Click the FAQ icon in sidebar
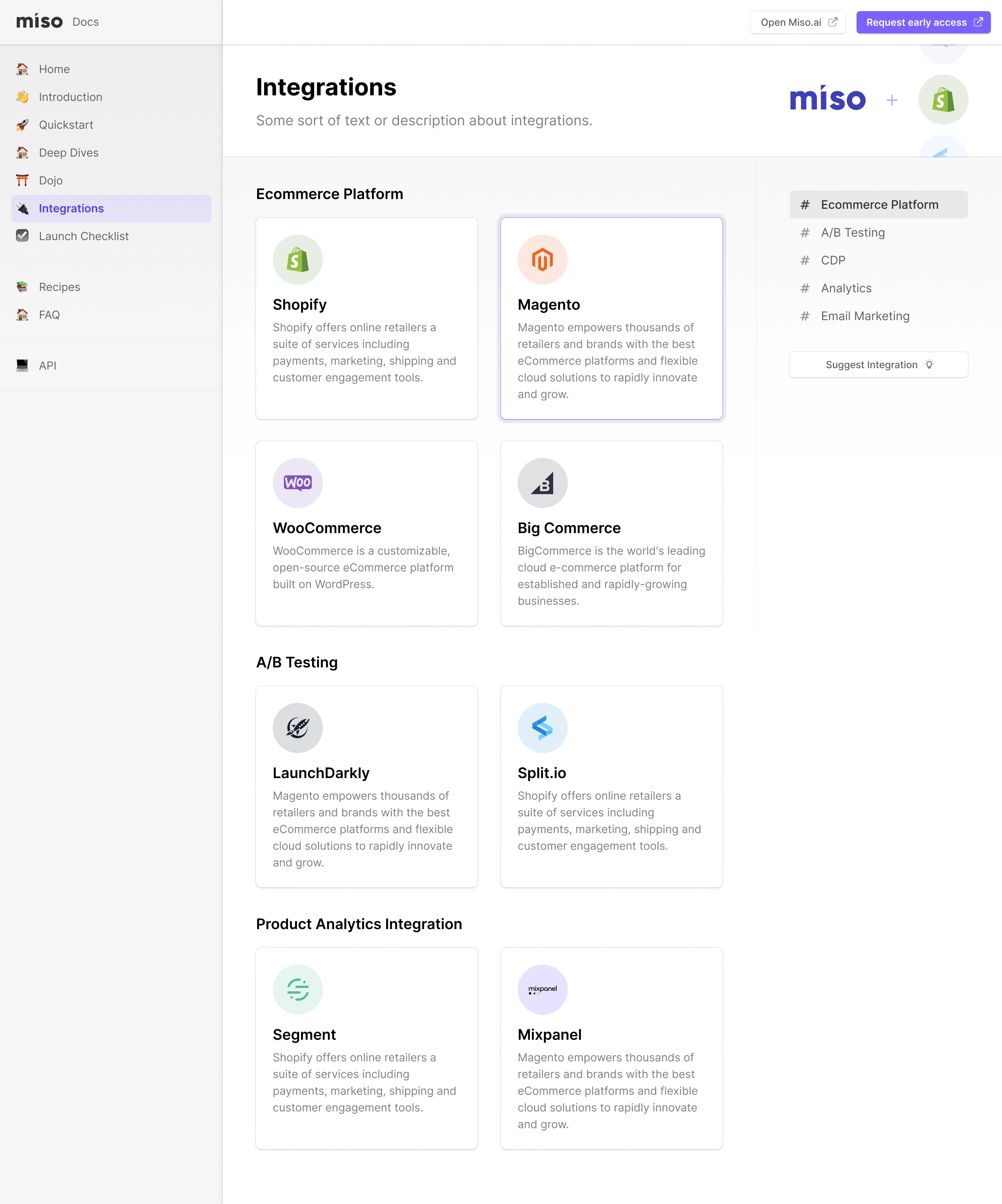The height and width of the screenshot is (1204, 1002). (22, 314)
